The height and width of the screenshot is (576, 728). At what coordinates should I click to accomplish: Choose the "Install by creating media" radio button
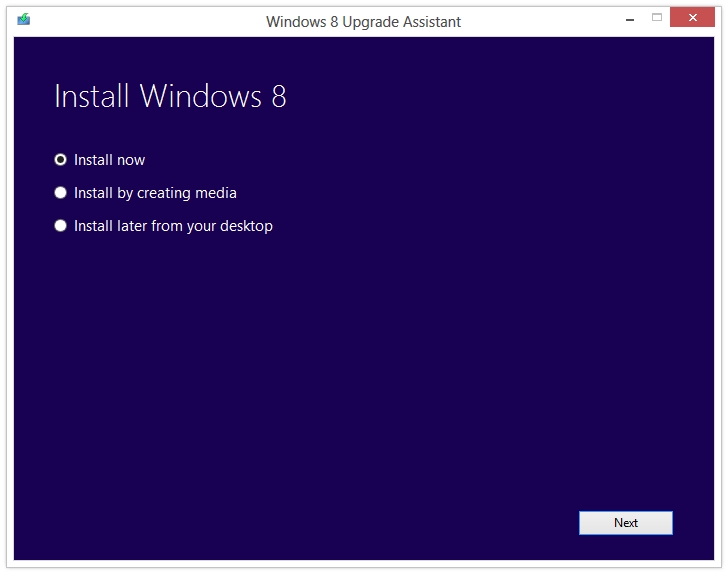click(x=61, y=193)
